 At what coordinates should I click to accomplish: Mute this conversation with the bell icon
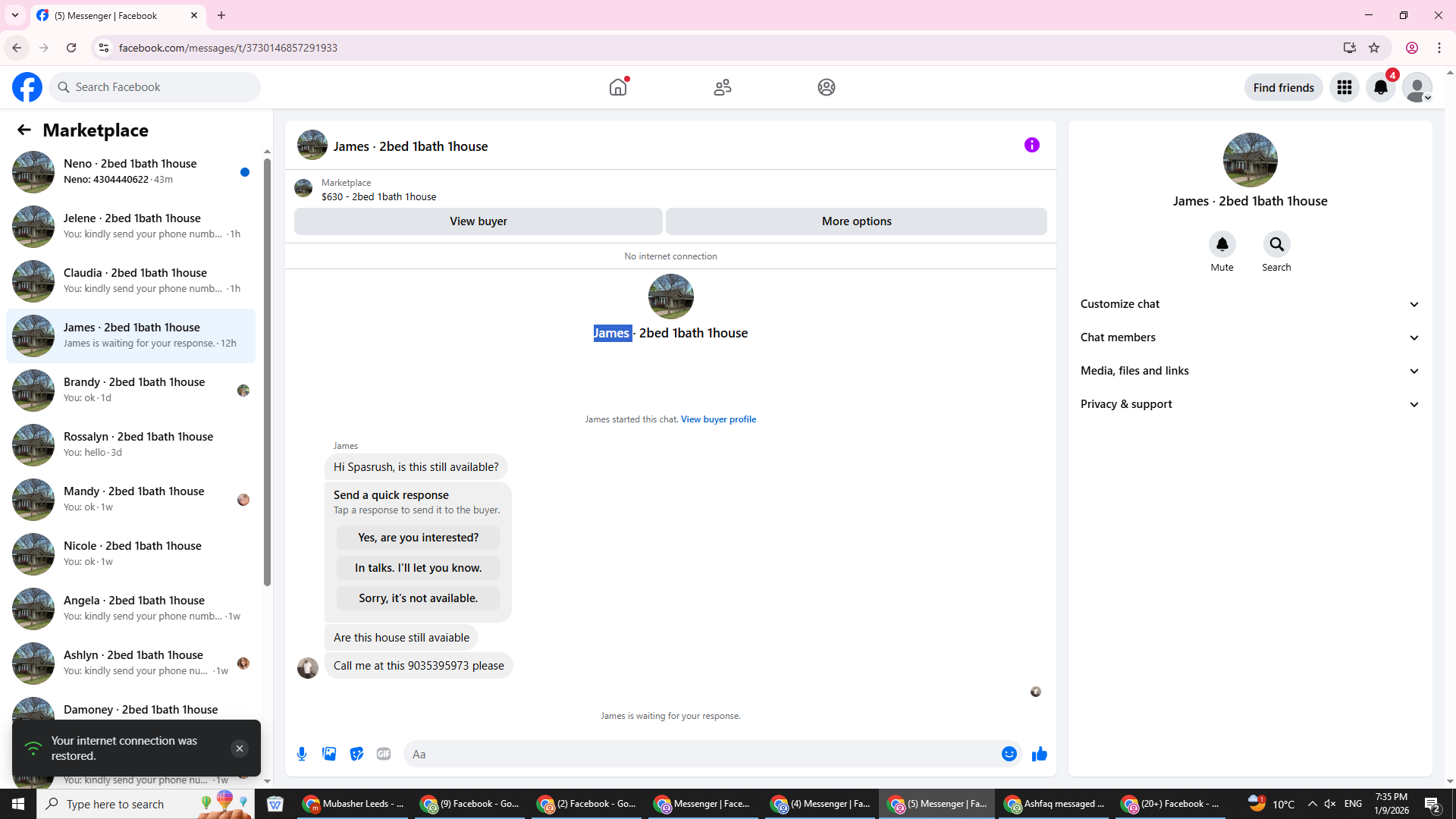(x=1222, y=244)
